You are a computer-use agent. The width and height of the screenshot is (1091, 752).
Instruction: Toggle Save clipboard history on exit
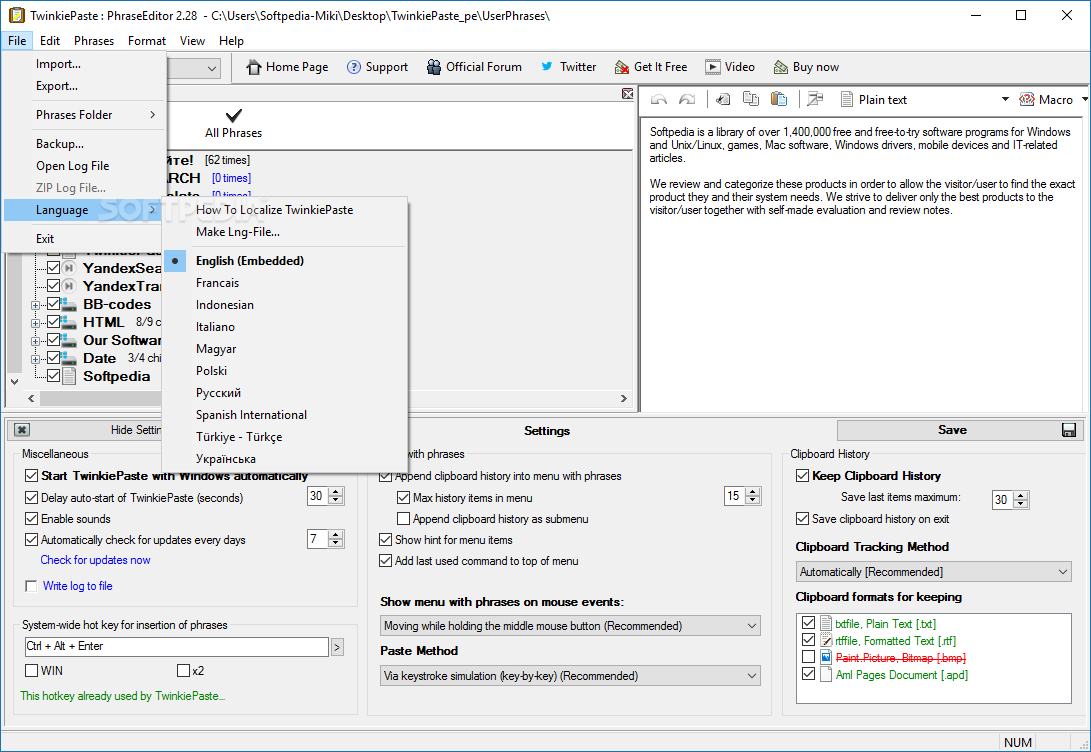[802, 518]
